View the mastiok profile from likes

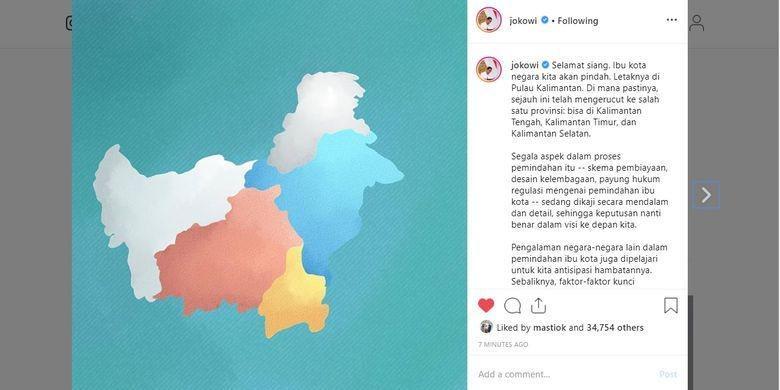click(x=550, y=327)
